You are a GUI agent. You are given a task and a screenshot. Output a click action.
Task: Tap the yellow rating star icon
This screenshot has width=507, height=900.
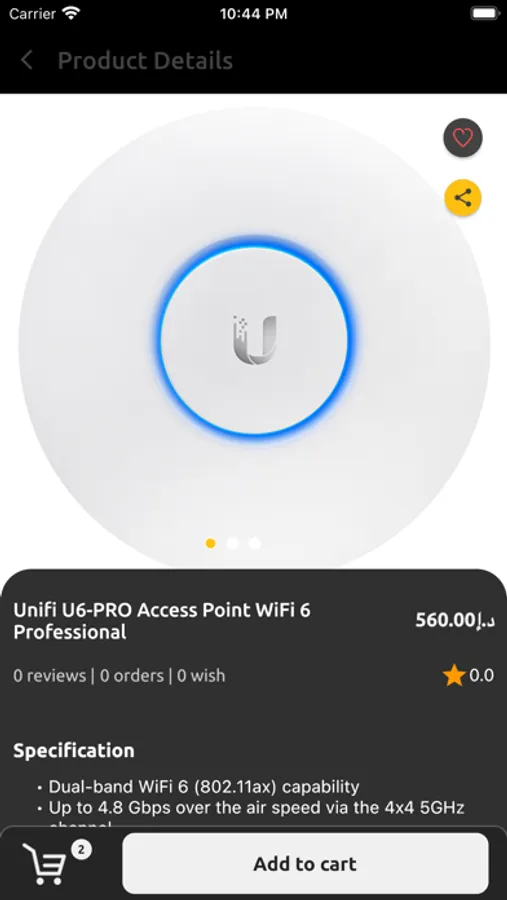[454, 675]
